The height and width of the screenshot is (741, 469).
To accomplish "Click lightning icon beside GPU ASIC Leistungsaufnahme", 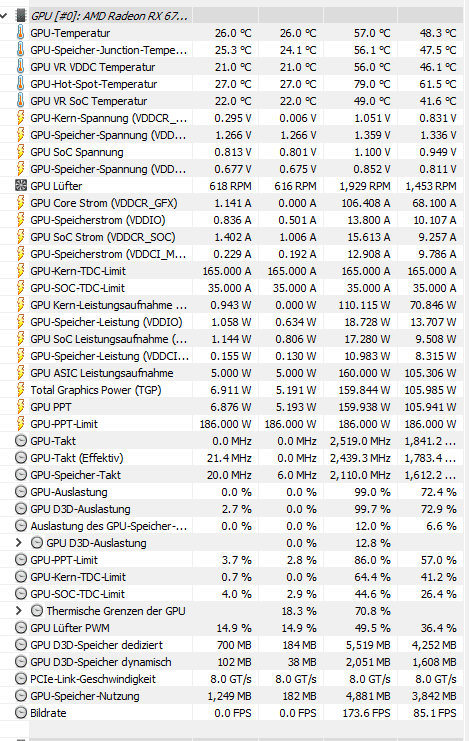I will (x=20, y=373).
